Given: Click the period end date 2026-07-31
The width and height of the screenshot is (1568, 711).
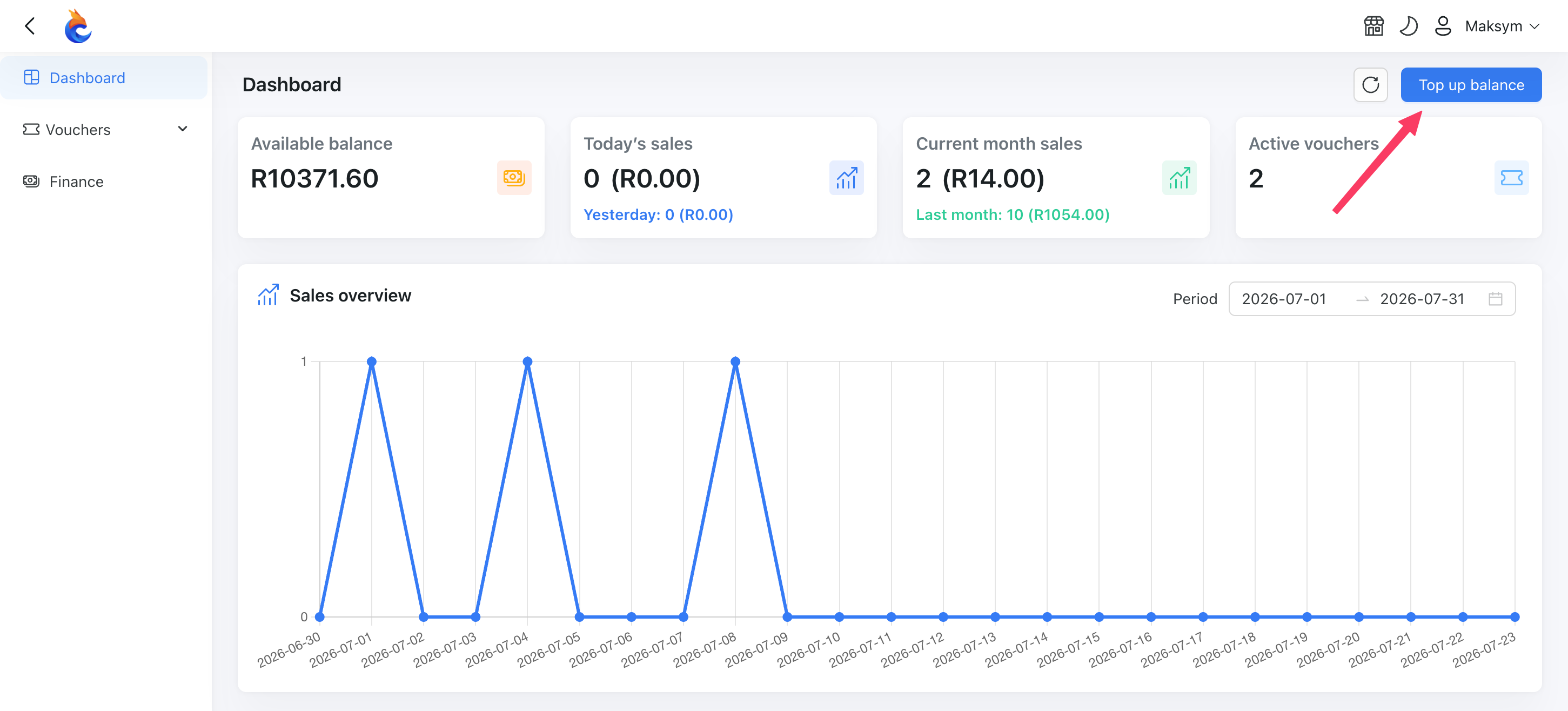Looking at the screenshot, I should (x=1422, y=299).
